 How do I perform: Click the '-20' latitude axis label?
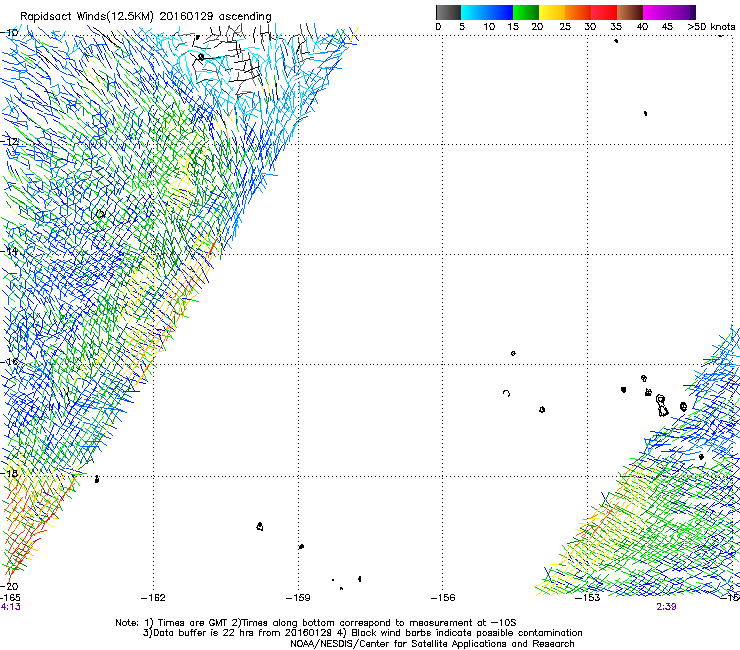point(9,586)
